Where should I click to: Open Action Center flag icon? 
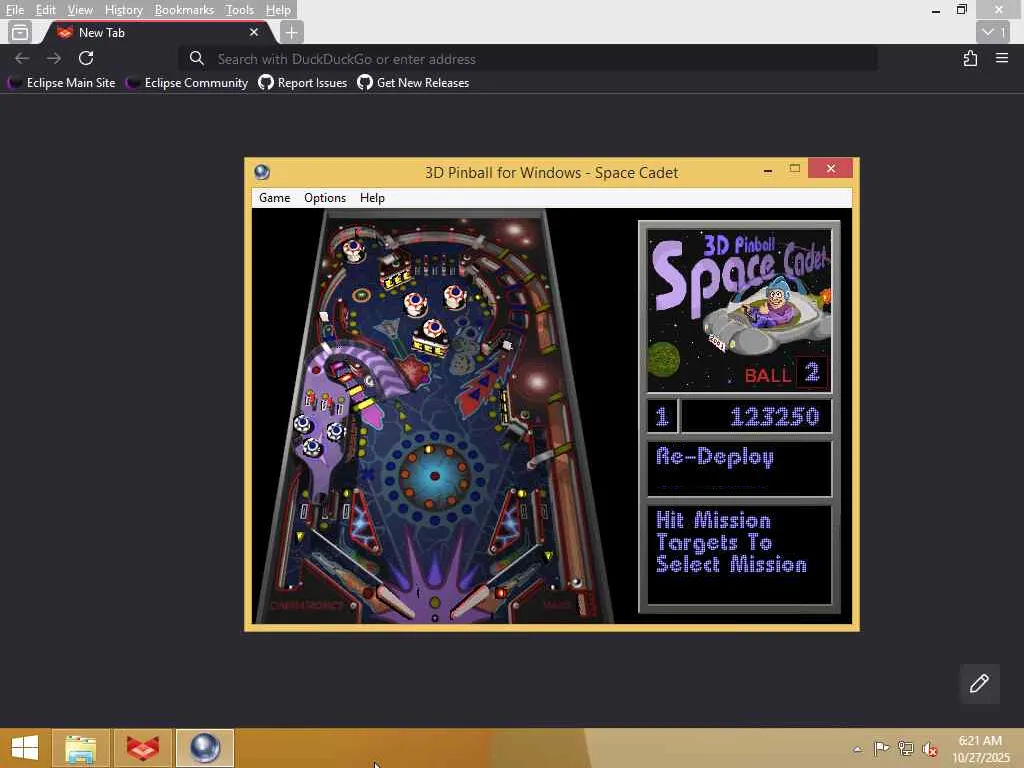click(x=881, y=748)
